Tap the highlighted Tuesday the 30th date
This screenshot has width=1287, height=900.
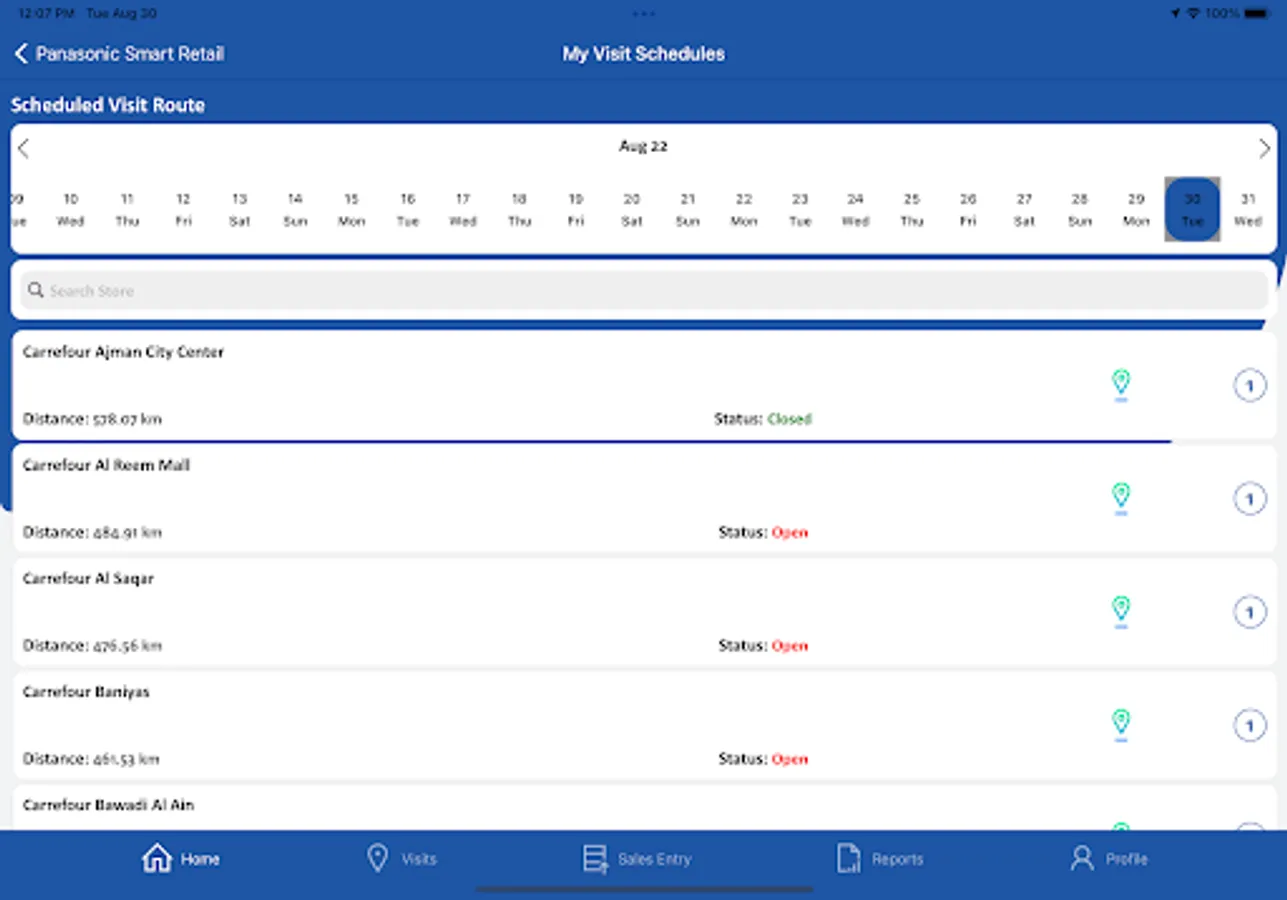pos(1192,210)
